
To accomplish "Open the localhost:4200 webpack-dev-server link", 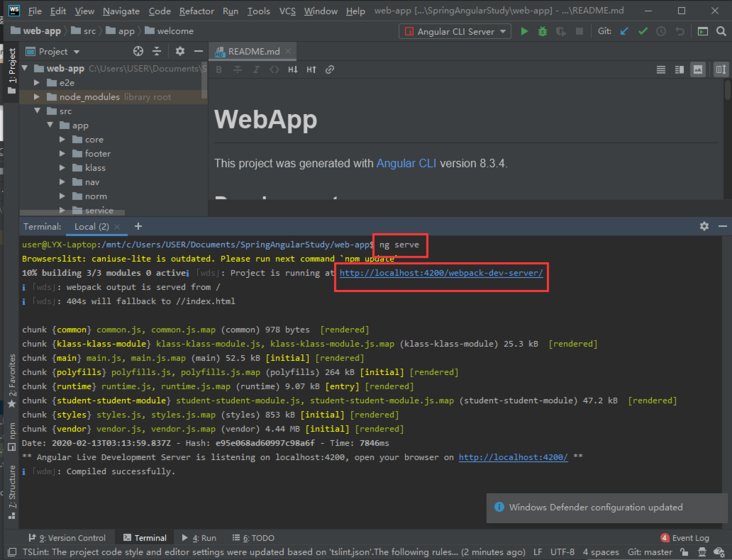I will coord(441,273).
